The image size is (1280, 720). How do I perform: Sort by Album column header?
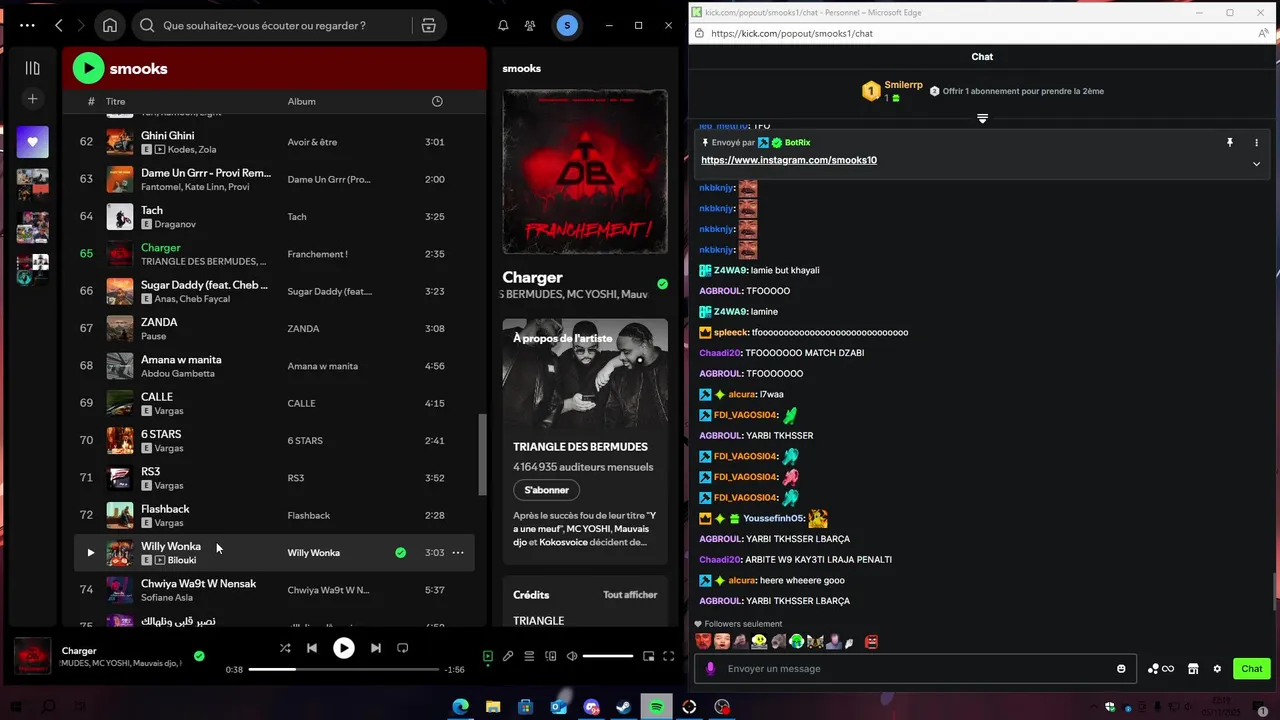[x=302, y=101]
